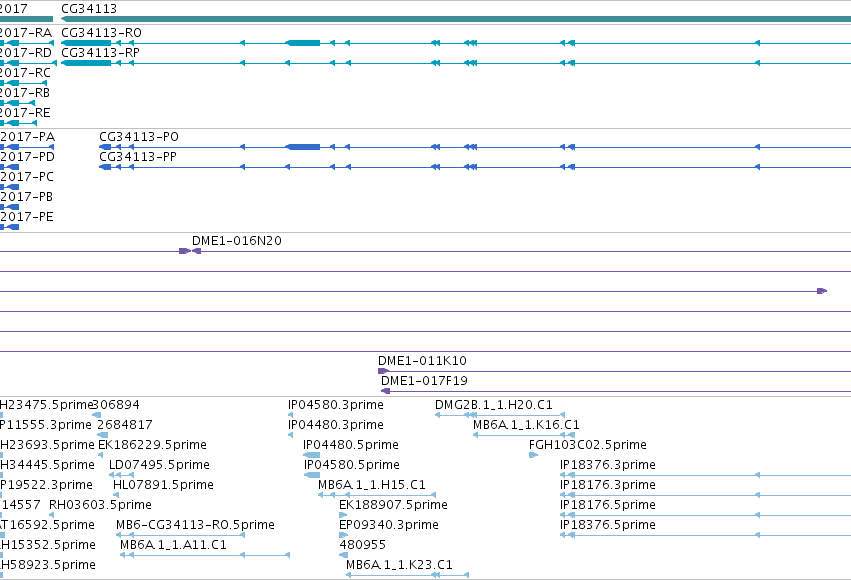This screenshot has width=851, height=580.
Task: Click the large coding exon of CG34113-PO
Action: tap(303, 147)
